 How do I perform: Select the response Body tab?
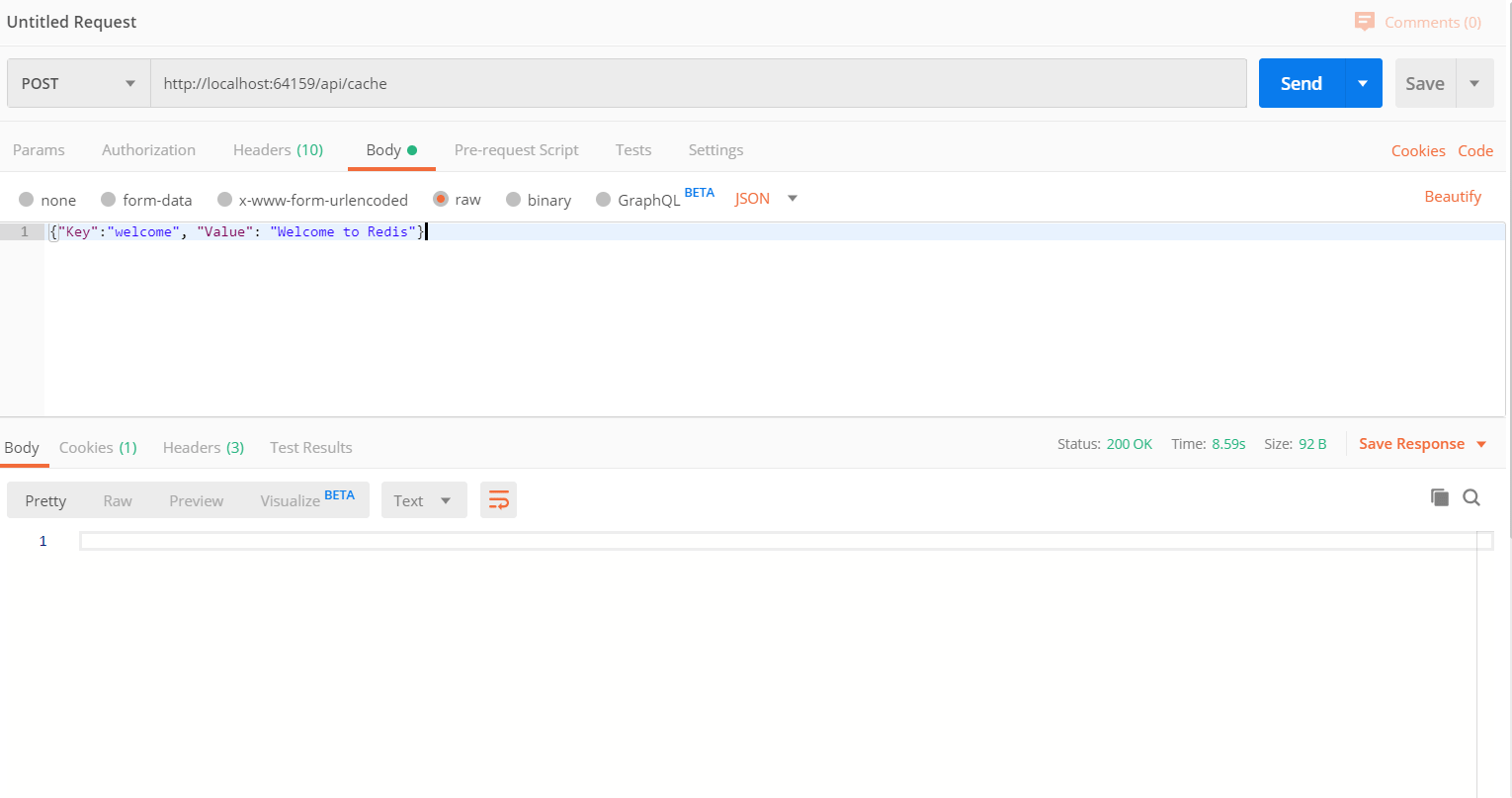pyautogui.click(x=22, y=448)
